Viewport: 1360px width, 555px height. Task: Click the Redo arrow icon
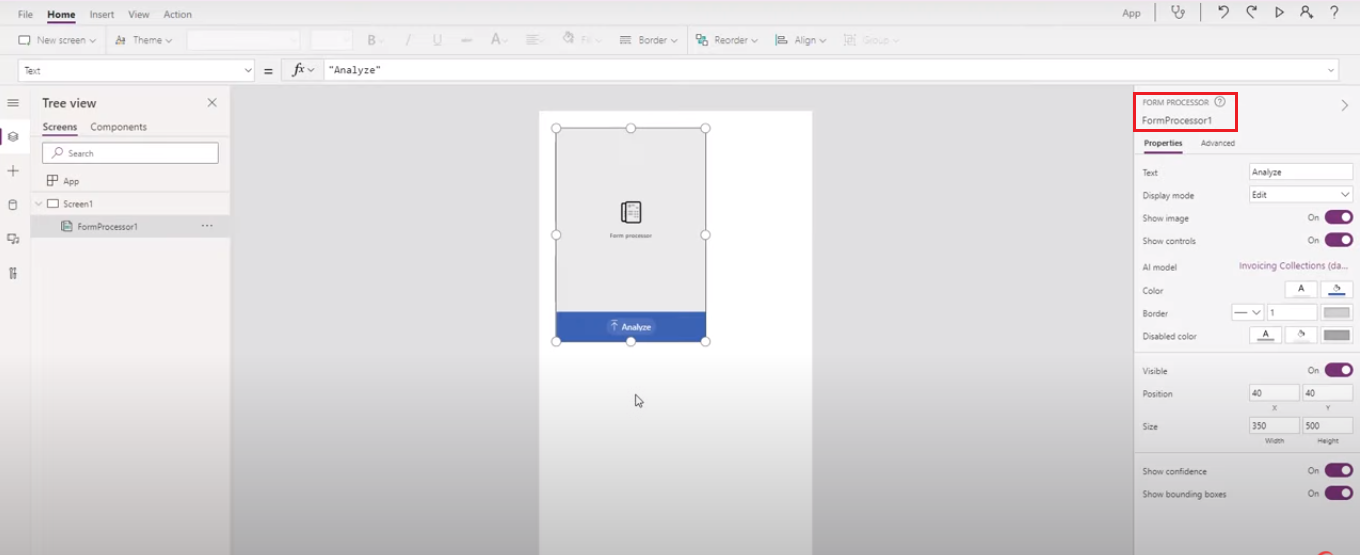click(1251, 12)
